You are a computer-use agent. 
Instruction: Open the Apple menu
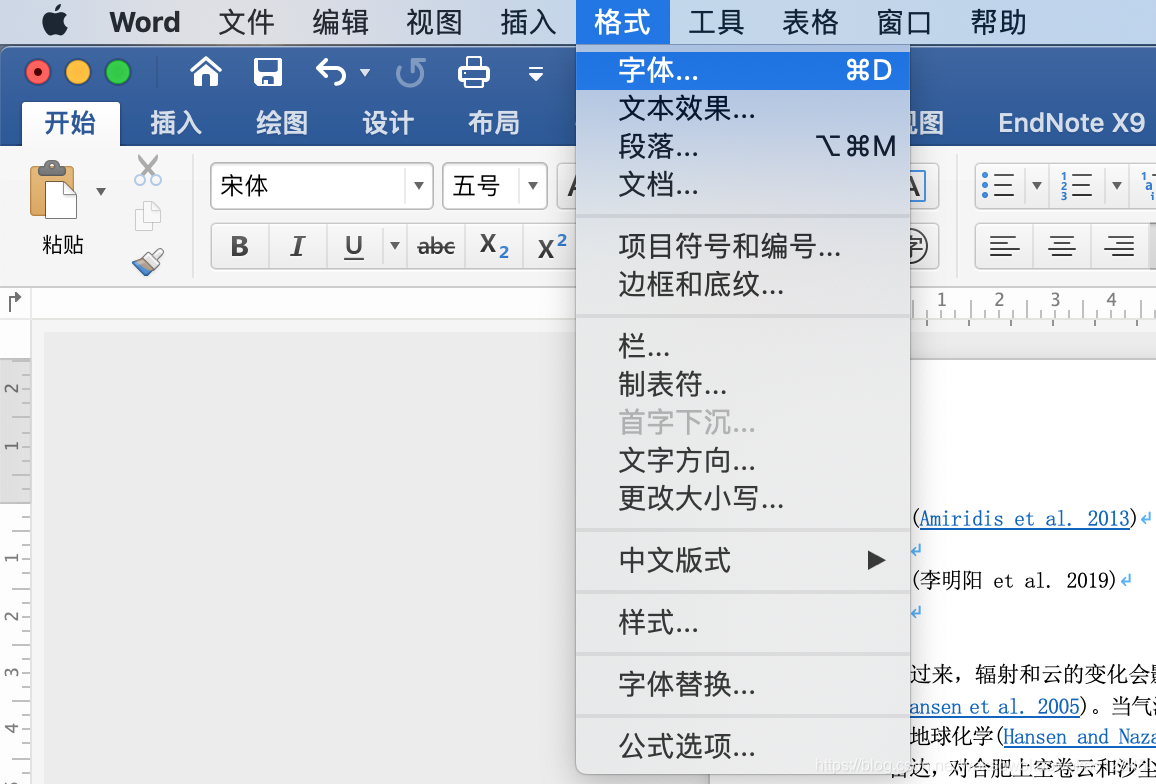click(55, 21)
